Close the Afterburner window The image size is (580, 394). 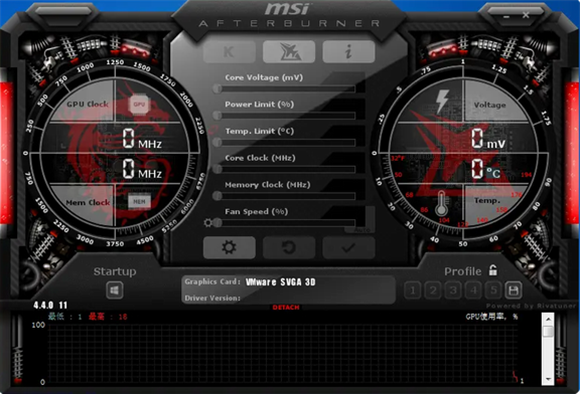coord(526,15)
